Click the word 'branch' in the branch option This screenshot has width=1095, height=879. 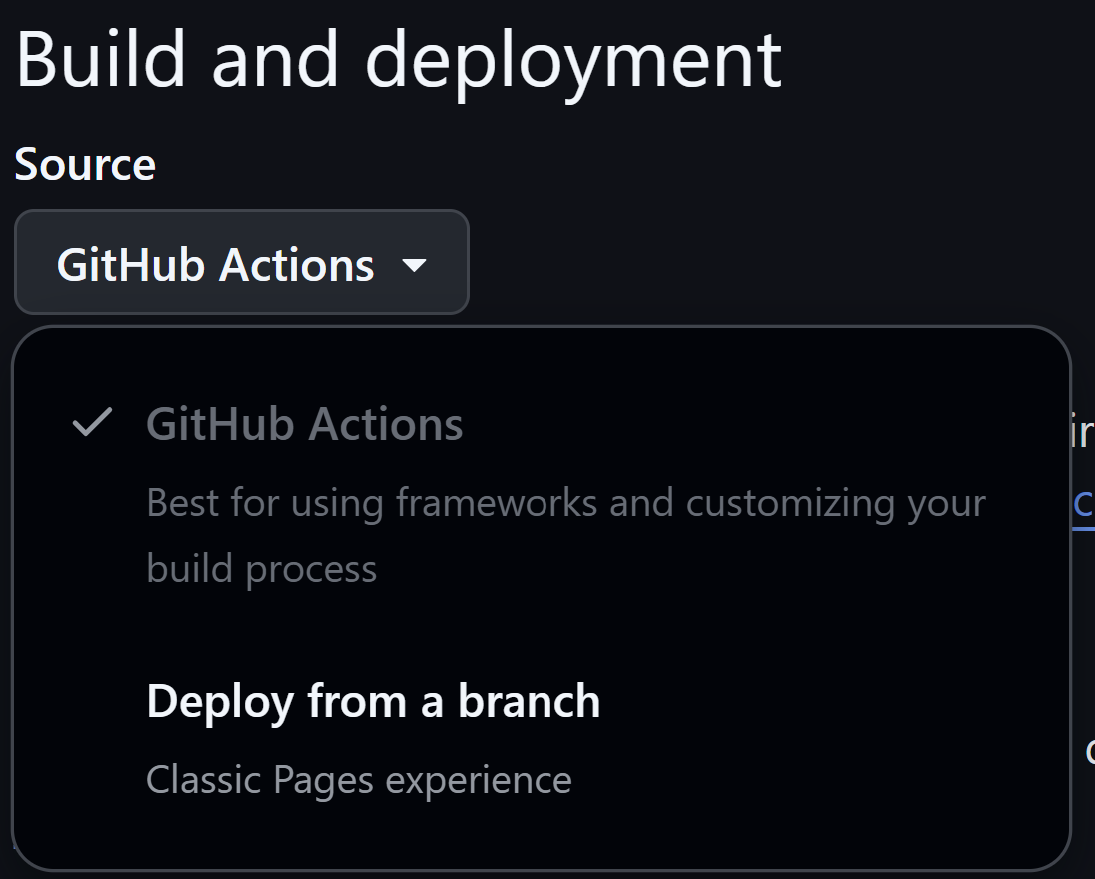coord(529,702)
